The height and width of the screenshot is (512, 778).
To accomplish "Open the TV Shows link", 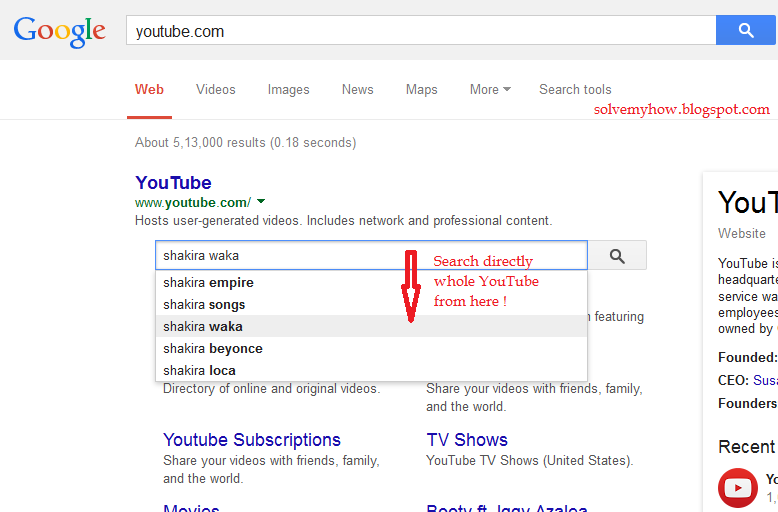I will (x=467, y=440).
